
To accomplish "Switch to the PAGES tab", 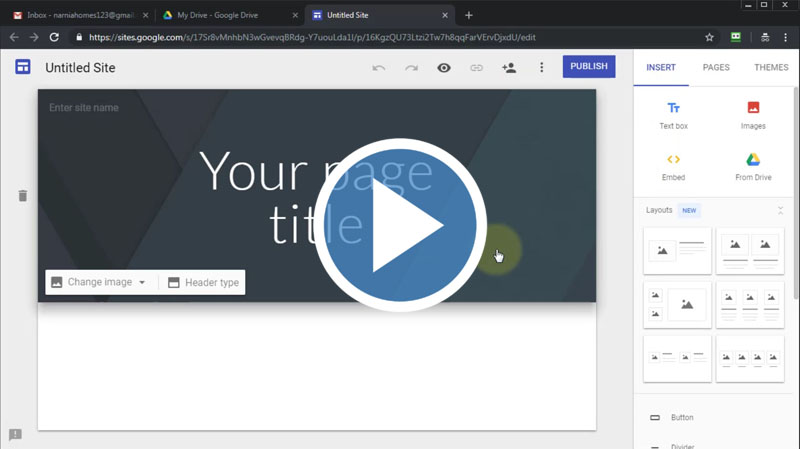I will 716,68.
